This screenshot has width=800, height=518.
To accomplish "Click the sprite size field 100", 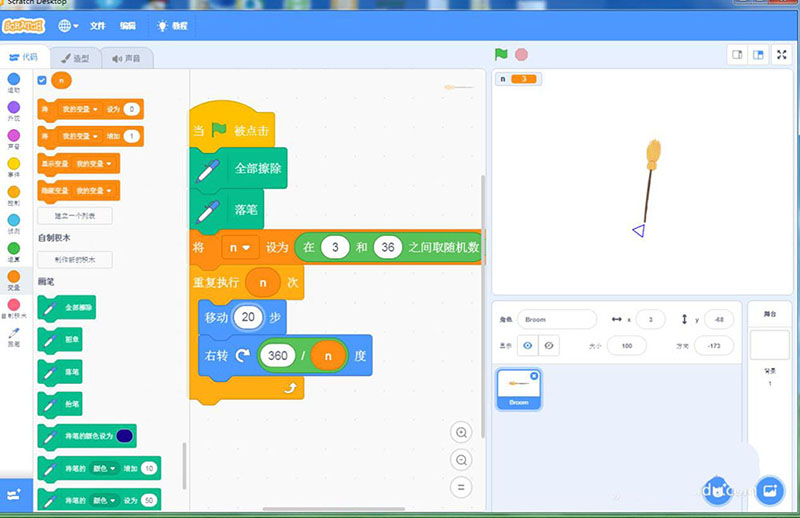I will coord(627,346).
